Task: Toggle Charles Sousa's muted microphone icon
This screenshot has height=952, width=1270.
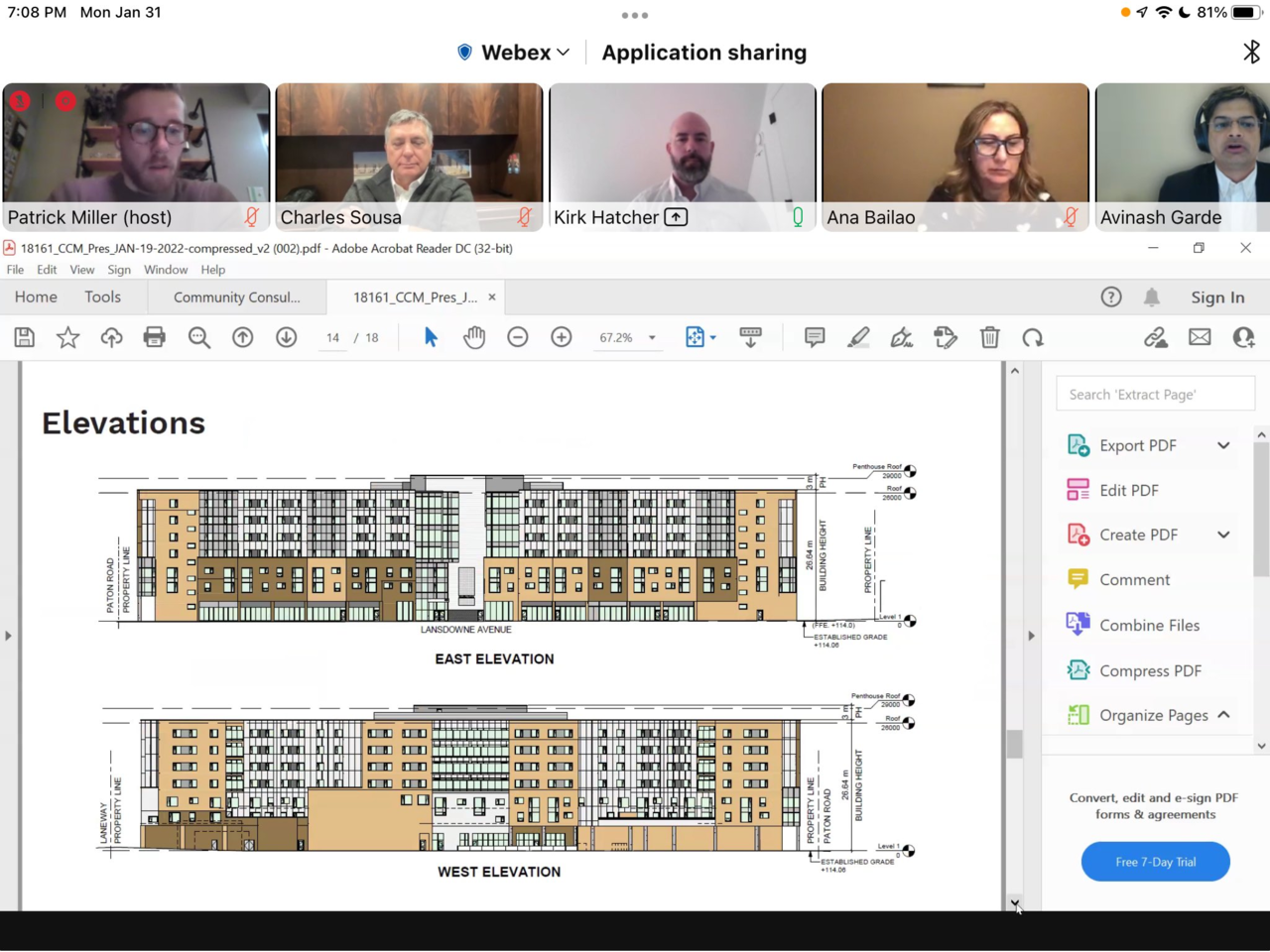Action: click(x=525, y=216)
